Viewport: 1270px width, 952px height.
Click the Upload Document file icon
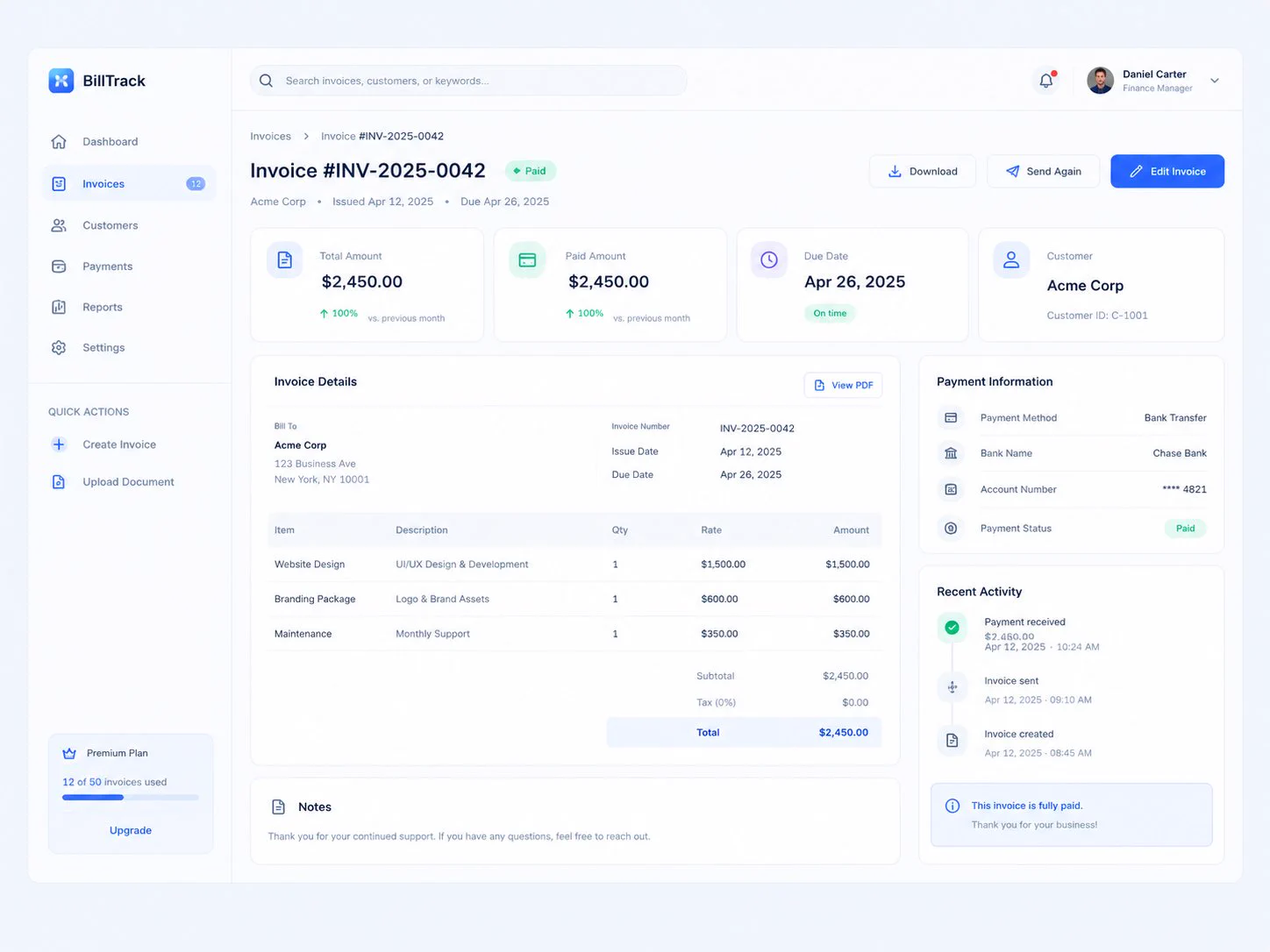point(59,482)
